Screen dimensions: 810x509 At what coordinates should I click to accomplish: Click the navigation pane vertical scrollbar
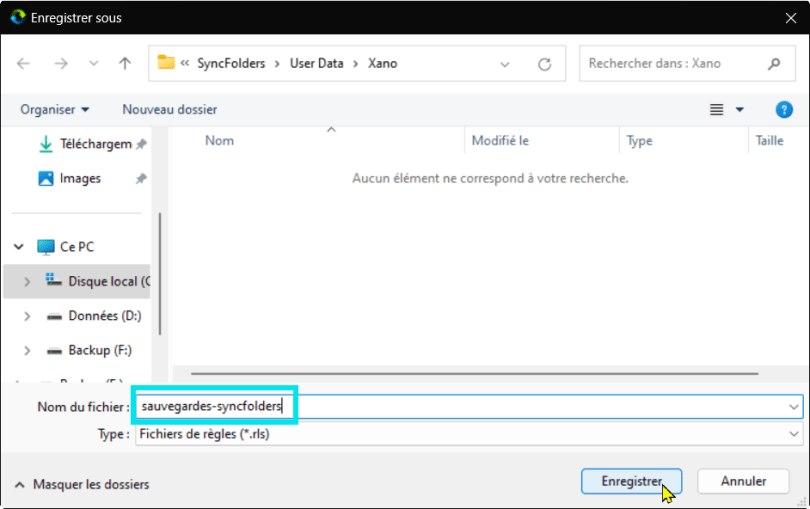click(160, 274)
